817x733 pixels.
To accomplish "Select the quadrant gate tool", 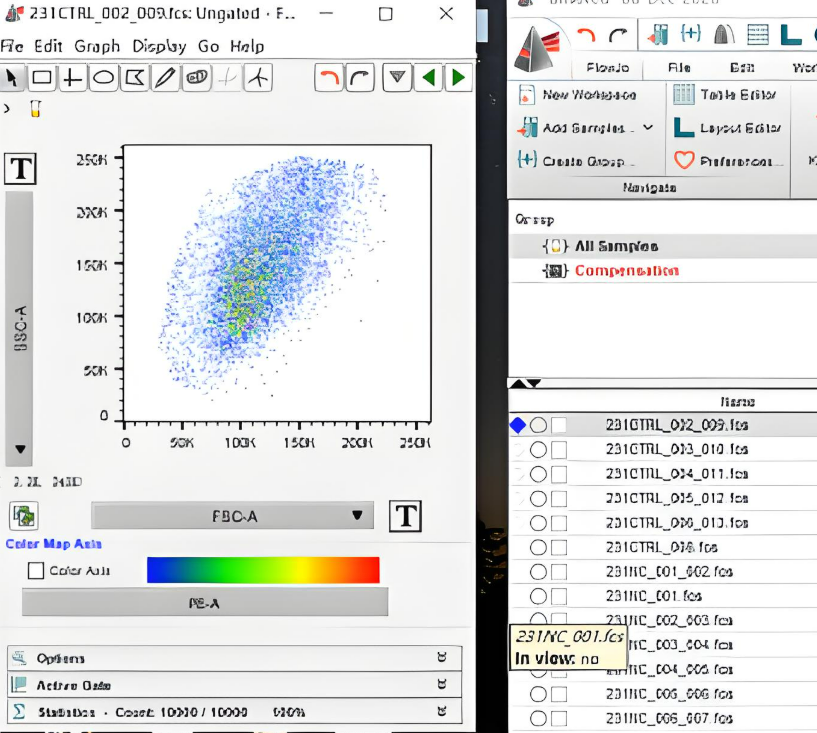I will [x=72, y=78].
